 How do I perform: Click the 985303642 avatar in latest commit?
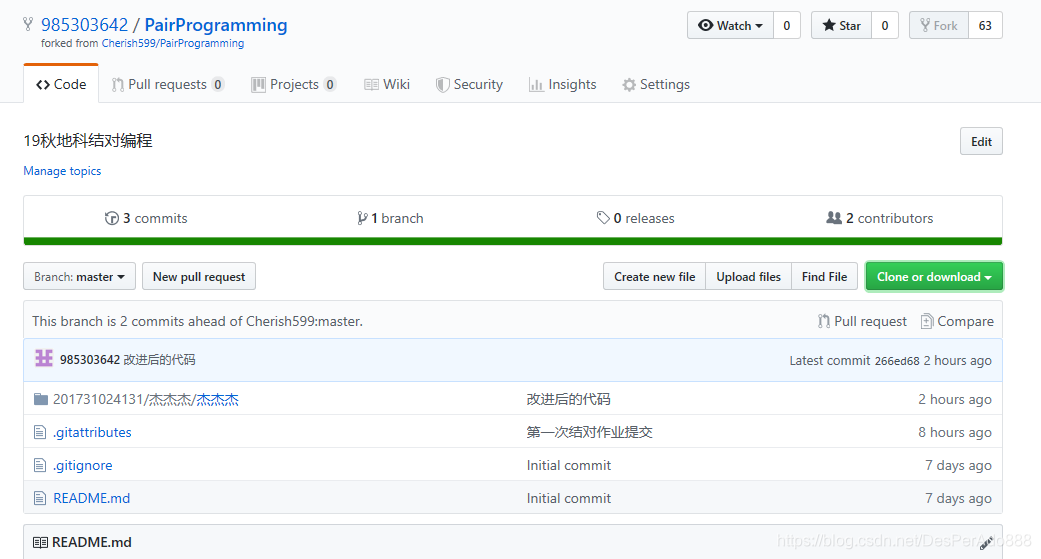(44, 359)
